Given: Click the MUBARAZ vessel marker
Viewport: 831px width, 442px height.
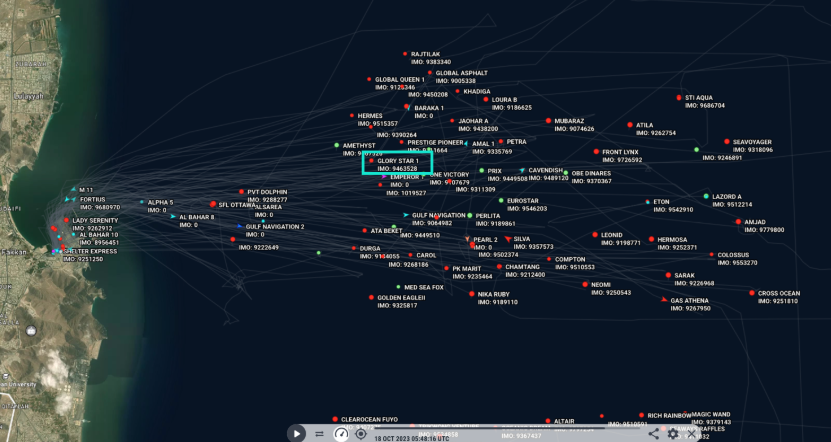Looking at the screenshot, I should click(x=549, y=121).
